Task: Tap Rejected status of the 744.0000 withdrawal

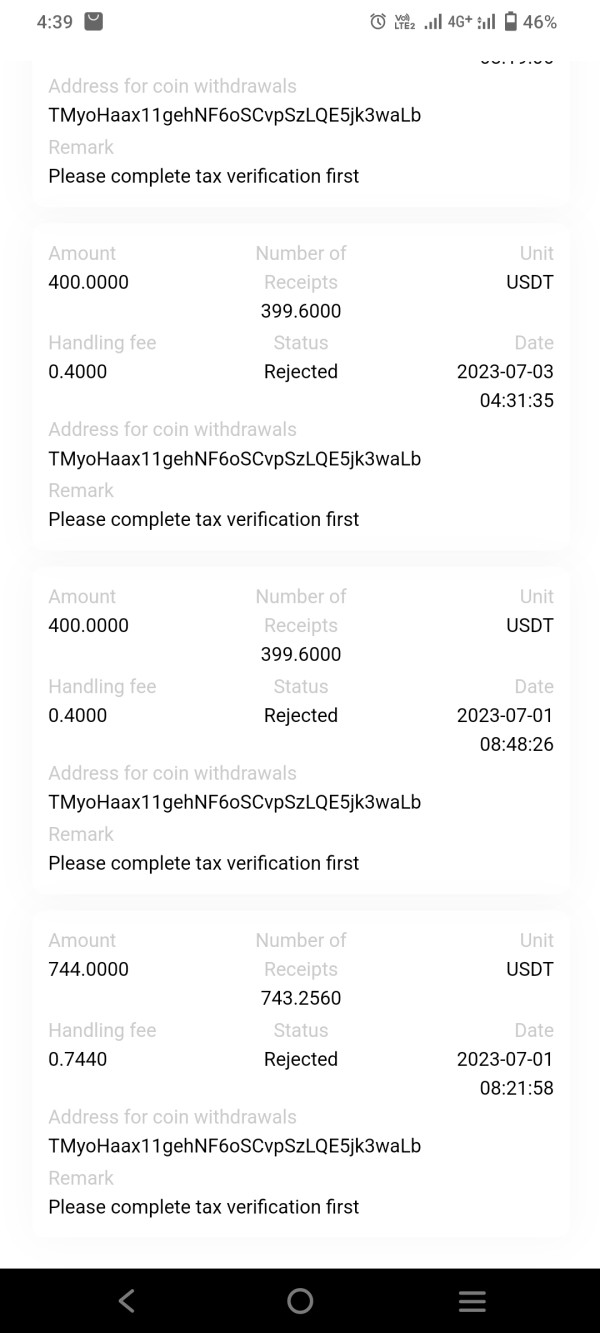Action: point(301,1059)
